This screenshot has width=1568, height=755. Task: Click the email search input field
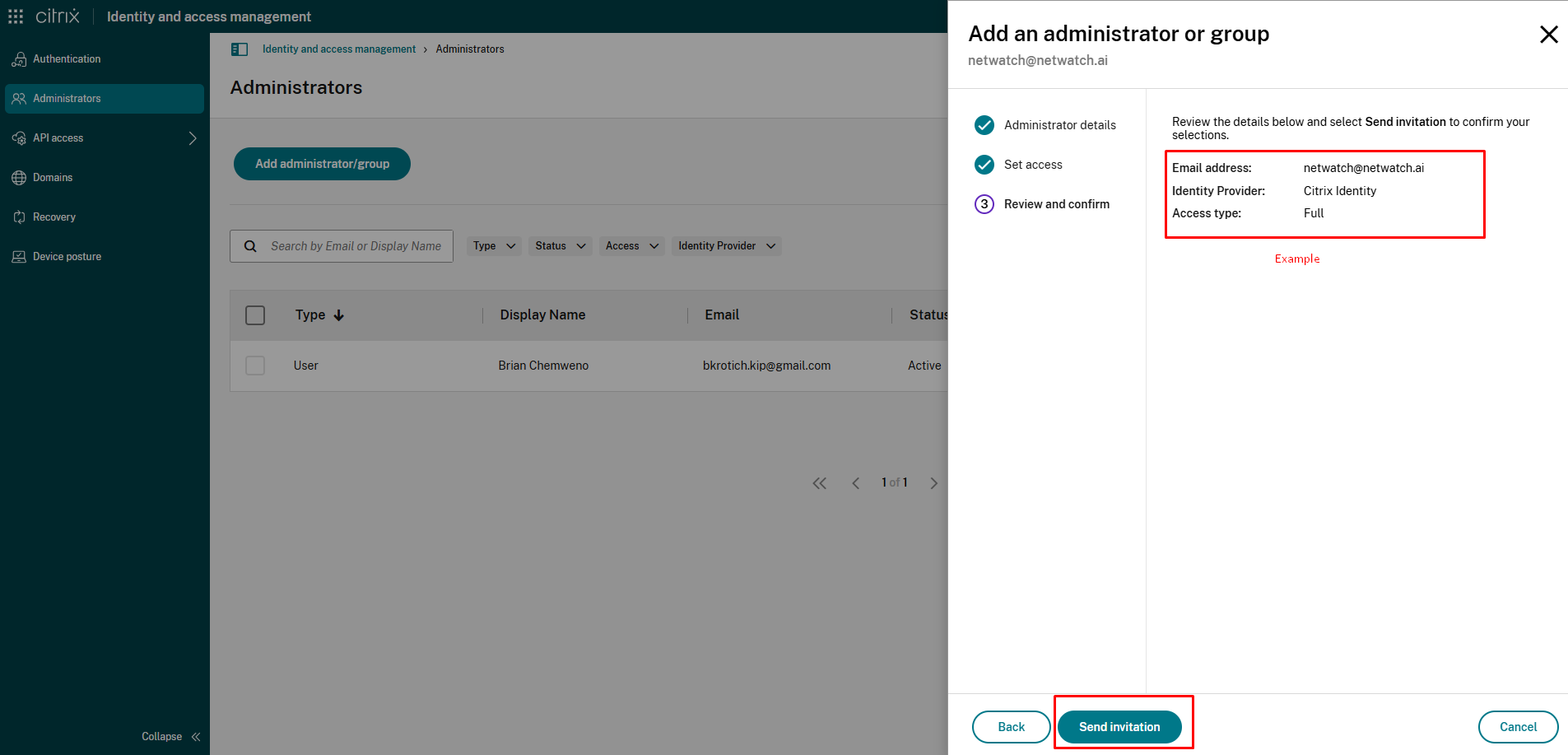click(x=356, y=245)
